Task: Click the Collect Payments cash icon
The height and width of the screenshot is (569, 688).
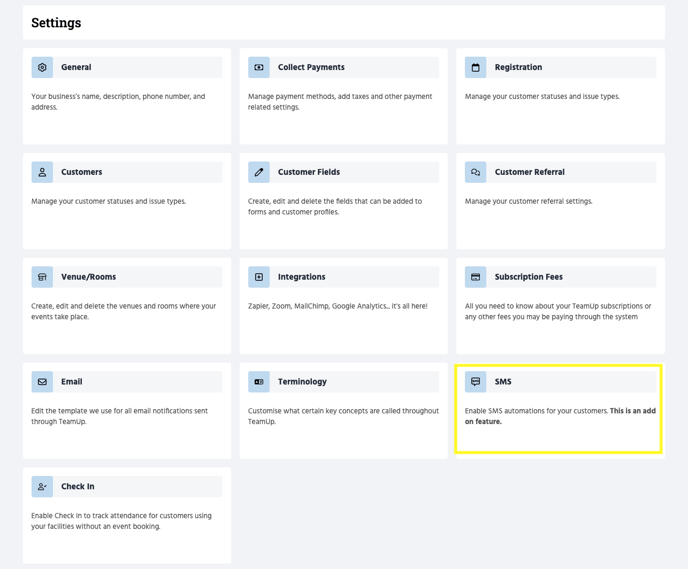Action: 259,68
